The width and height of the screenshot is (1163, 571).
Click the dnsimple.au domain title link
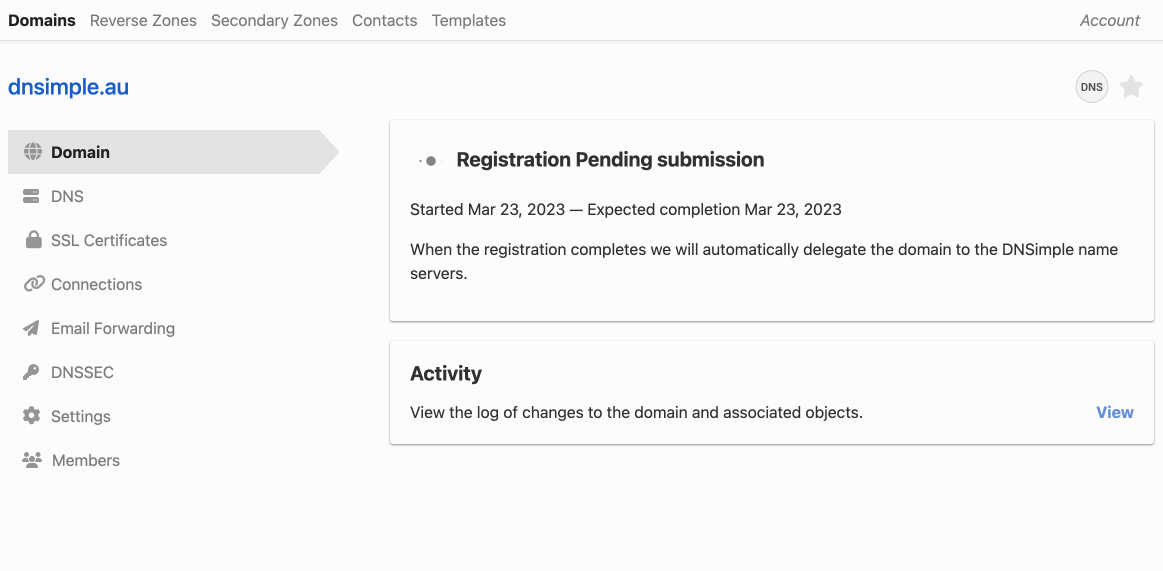68,87
